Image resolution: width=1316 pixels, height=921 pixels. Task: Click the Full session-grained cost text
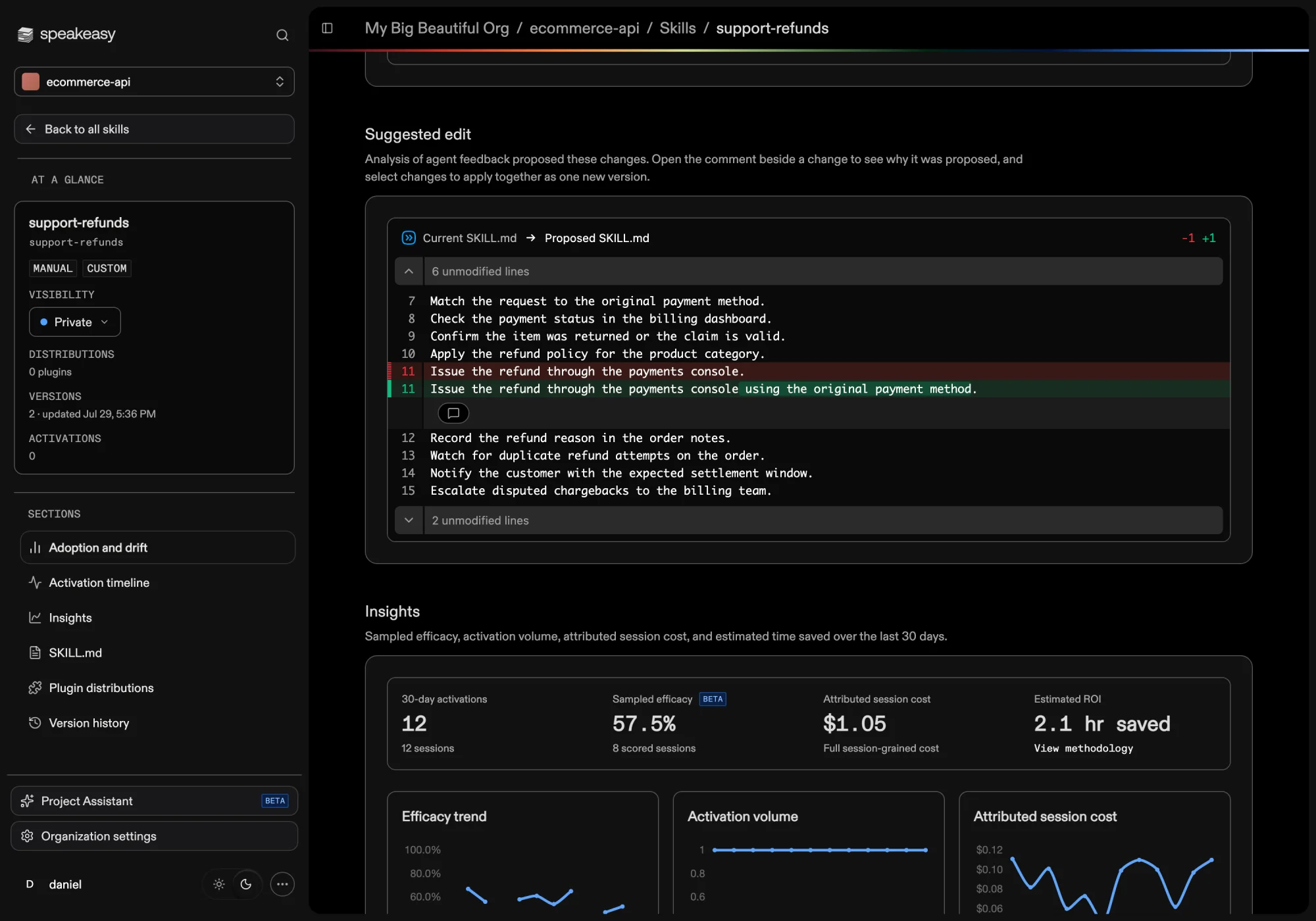[880, 748]
